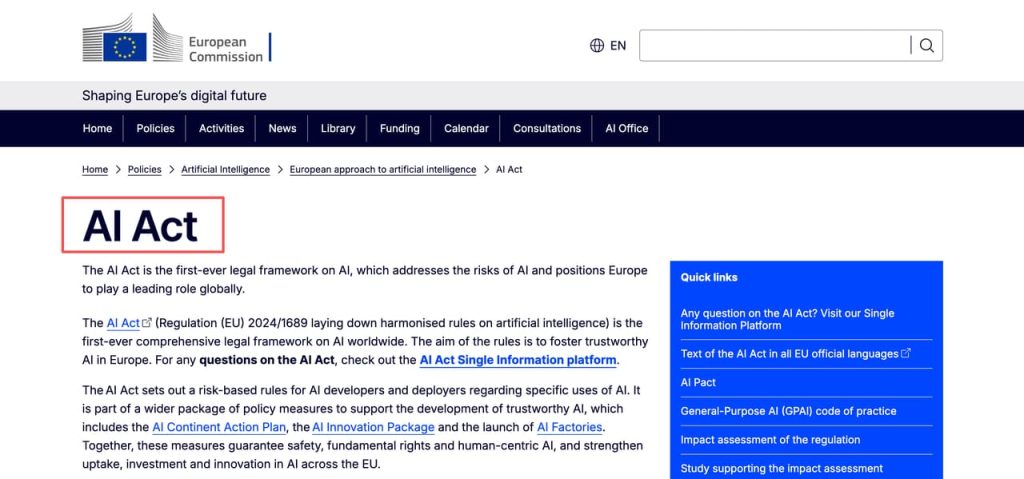The height and width of the screenshot is (479, 1024).
Task: Go to Artificial Intelligence breadcrumb link
Action: 225,169
